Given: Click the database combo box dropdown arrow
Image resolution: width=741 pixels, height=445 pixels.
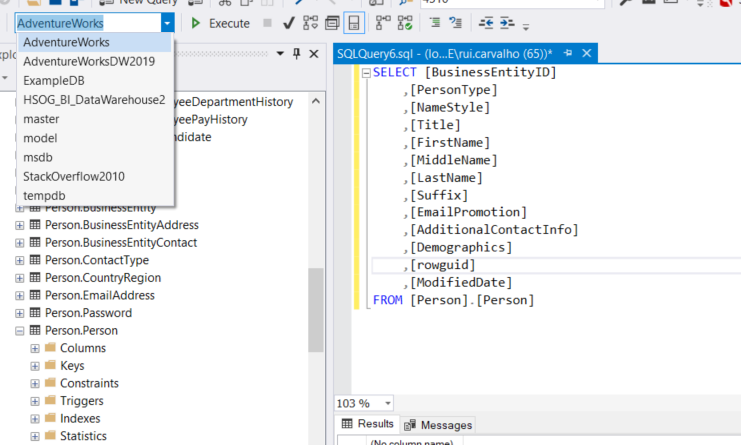Looking at the screenshot, I should pos(167,23).
